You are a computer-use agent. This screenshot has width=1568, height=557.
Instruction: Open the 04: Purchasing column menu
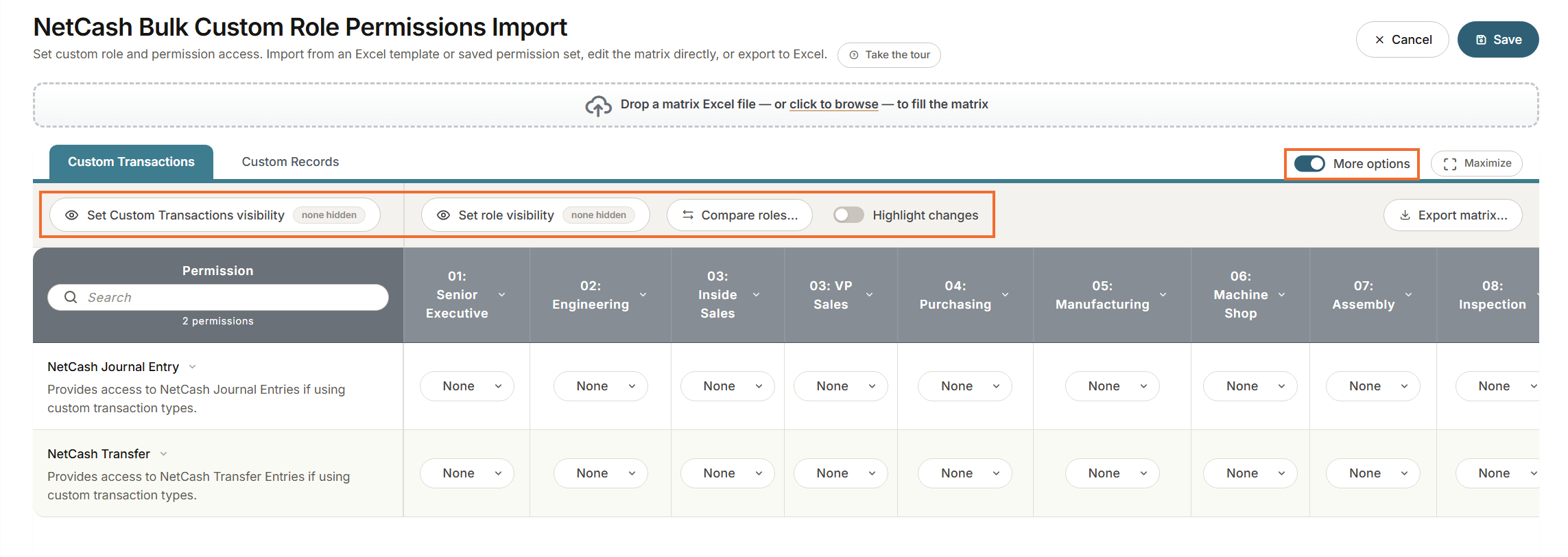pyautogui.click(x=1006, y=295)
